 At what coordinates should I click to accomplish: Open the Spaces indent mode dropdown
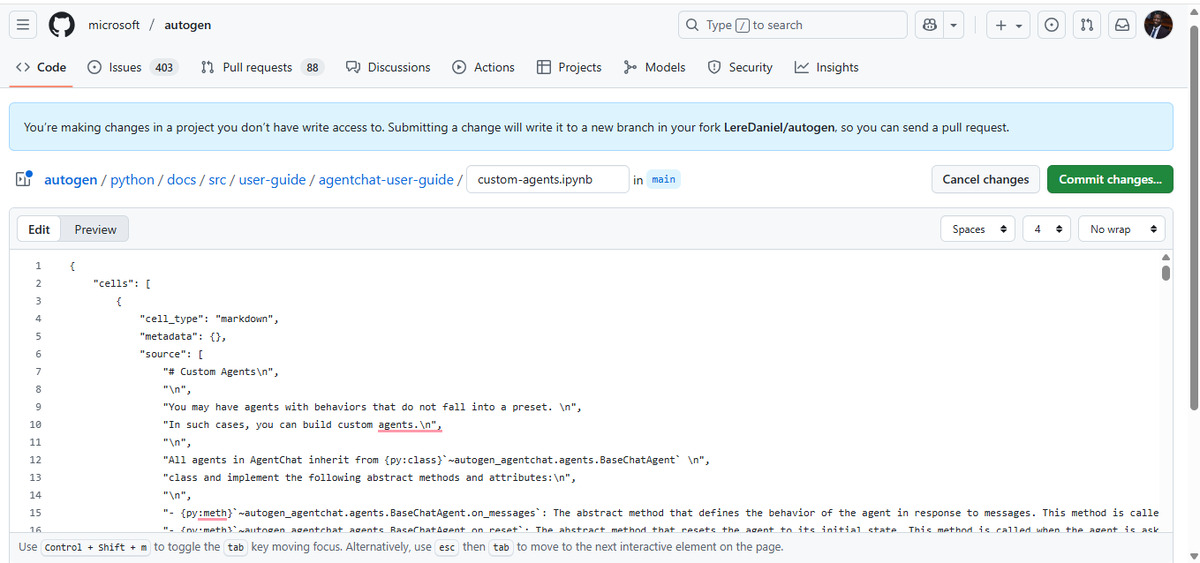pos(977,230)
